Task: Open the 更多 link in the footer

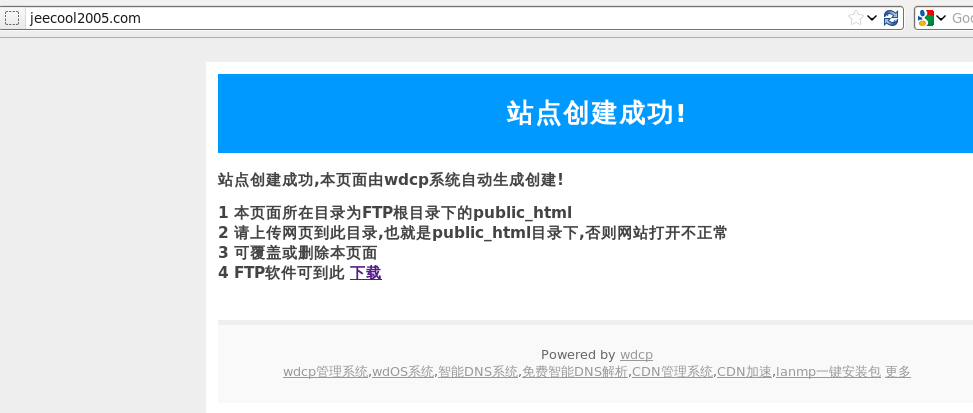Action: (898, 372)
